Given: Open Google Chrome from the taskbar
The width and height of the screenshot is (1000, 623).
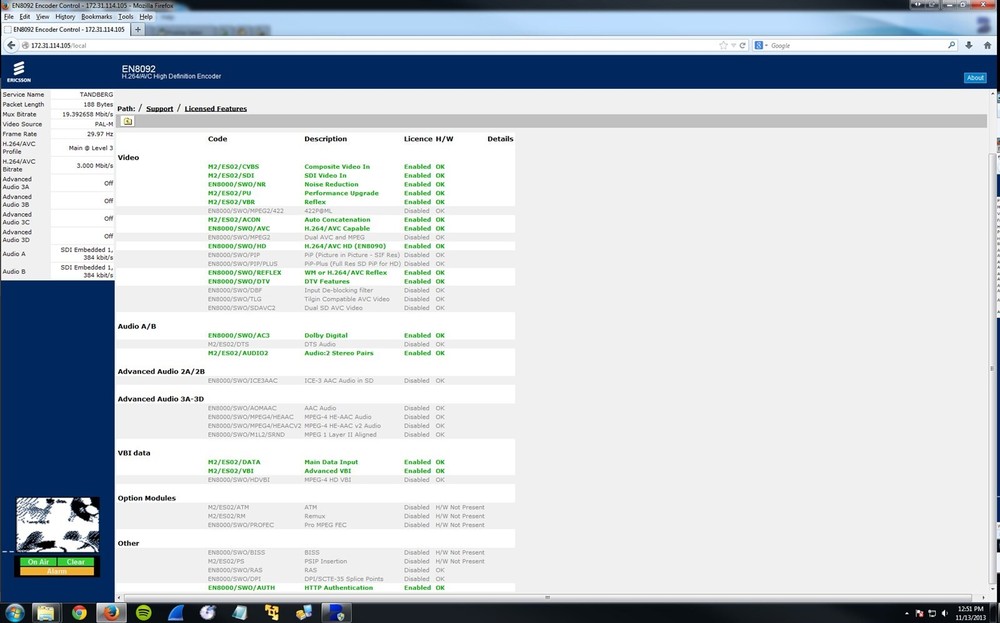Looking at the screenshot, I should (79, 612).
